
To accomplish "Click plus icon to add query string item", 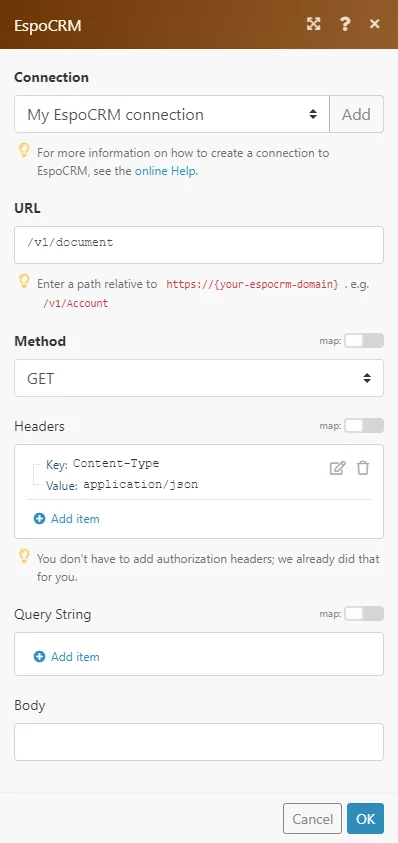I will tap(39, 656).
